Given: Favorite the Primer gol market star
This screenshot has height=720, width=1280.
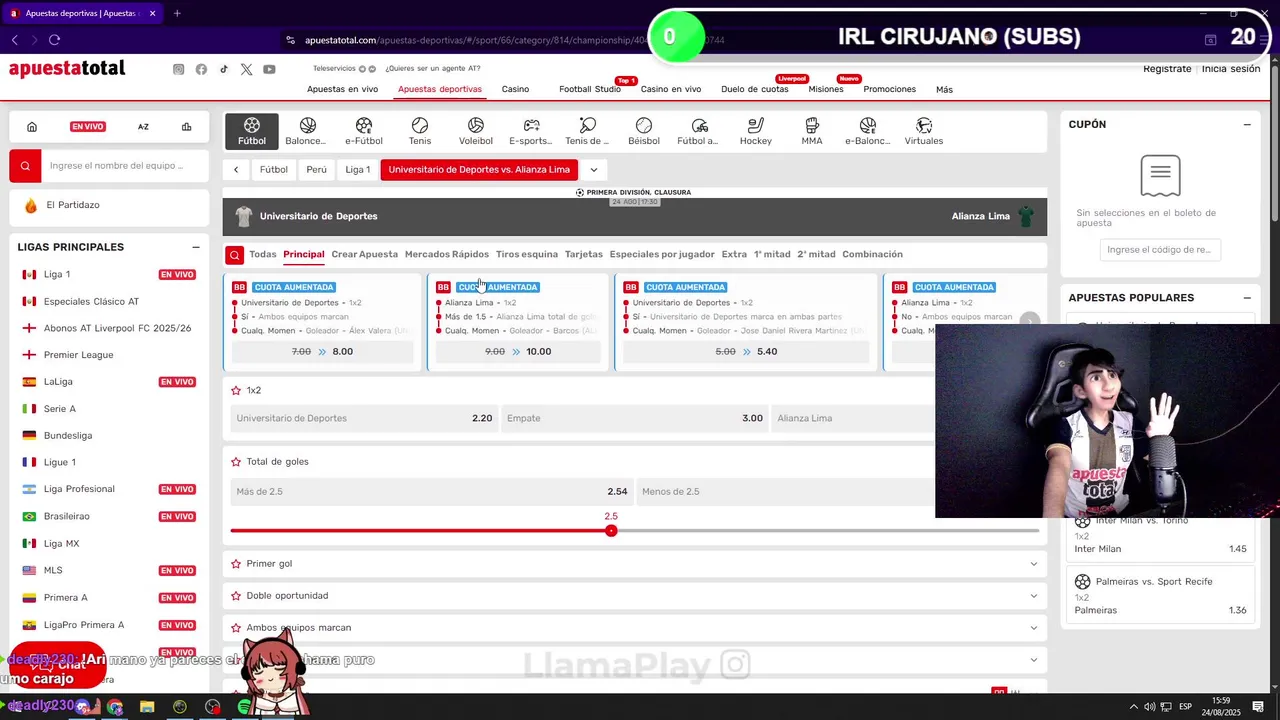Looking at the screenshot, I should point(236,564).
